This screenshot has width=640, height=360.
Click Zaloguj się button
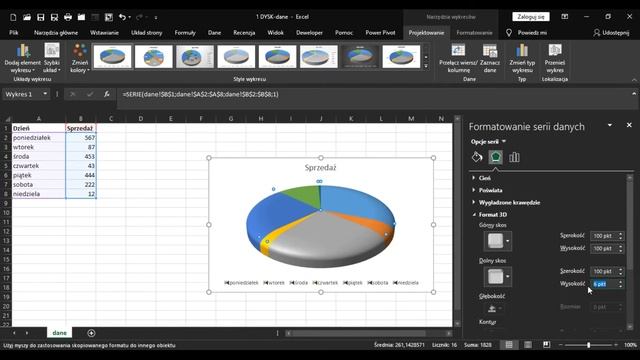(531, 17)
